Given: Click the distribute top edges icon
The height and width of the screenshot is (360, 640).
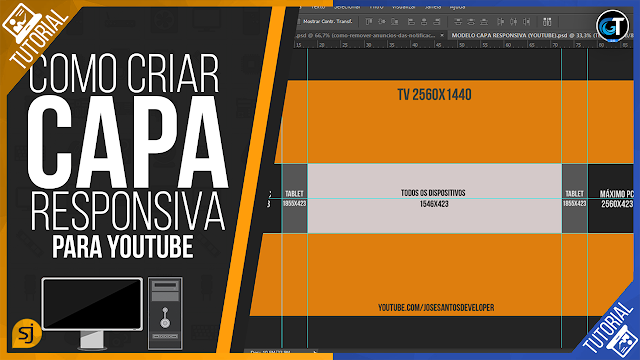Looking at the screenshot, I should pos(458,22).
